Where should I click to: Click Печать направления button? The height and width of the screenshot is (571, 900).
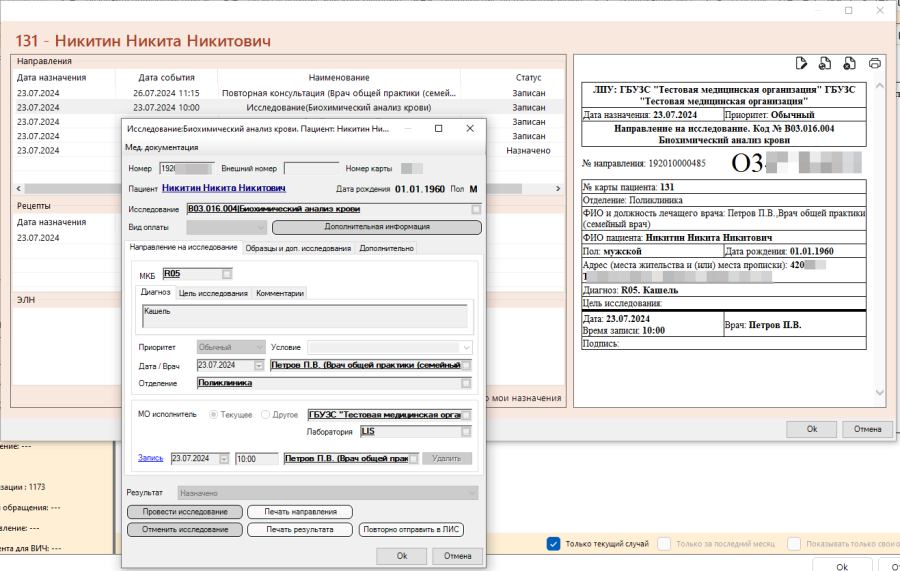[x=300, y=512]
